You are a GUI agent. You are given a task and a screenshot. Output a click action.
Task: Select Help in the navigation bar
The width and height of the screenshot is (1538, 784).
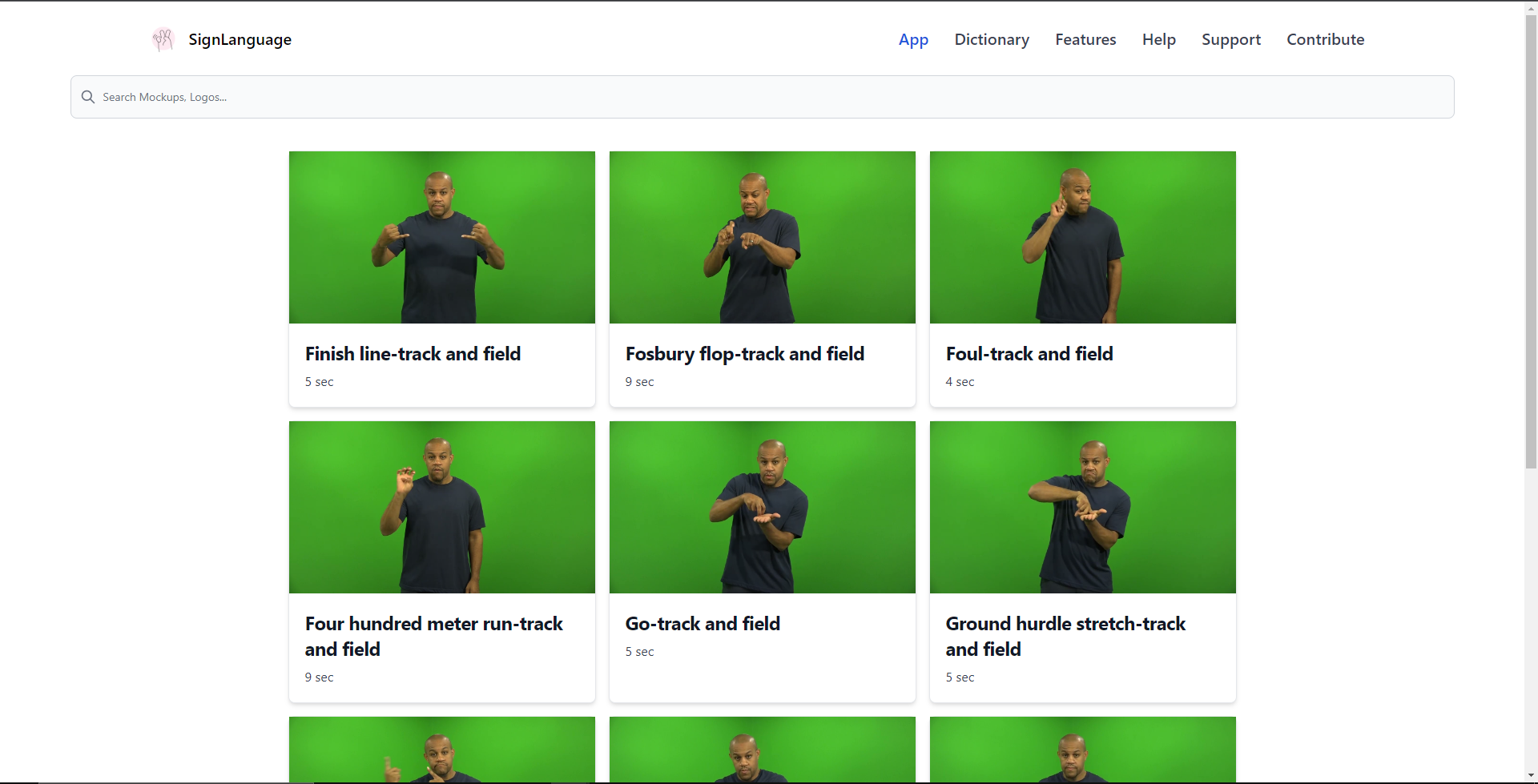click(x=1158, y=39)
